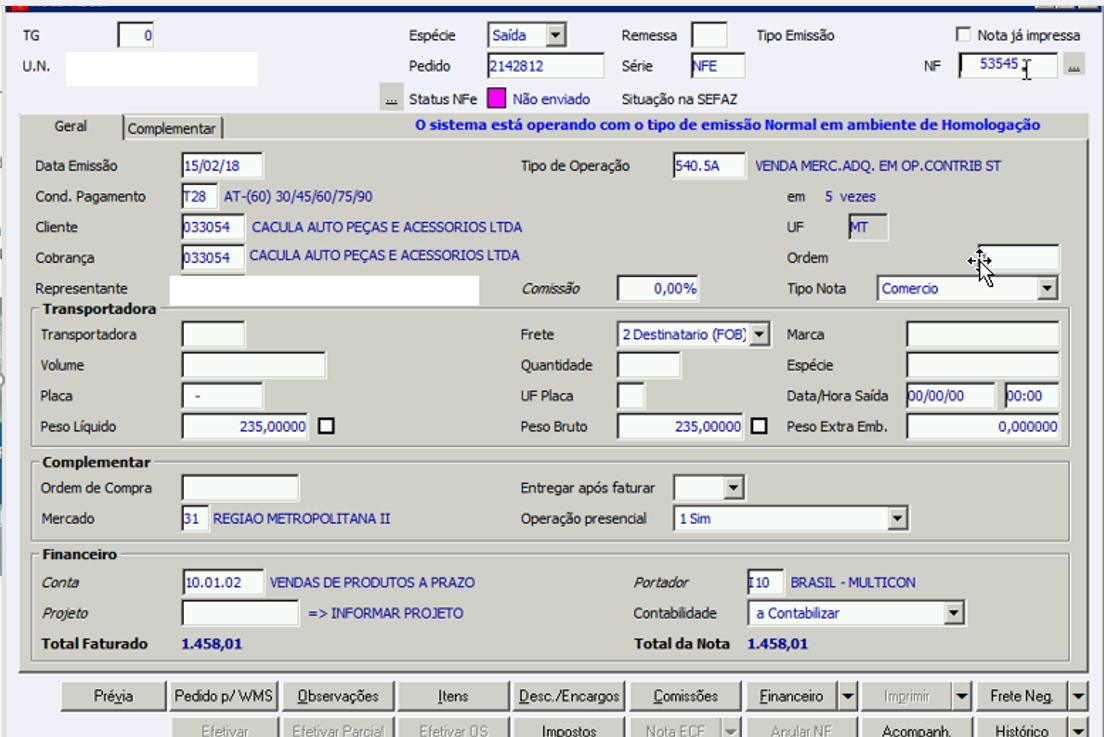Toggle the checkbox next to Peso Bruto

[759, 426]
